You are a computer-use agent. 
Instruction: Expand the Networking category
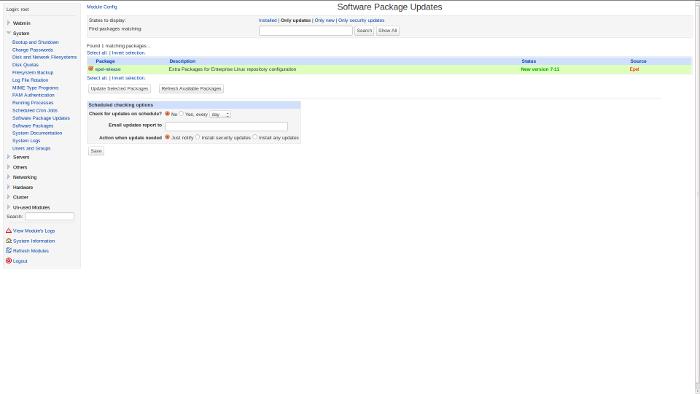point(8,177)
